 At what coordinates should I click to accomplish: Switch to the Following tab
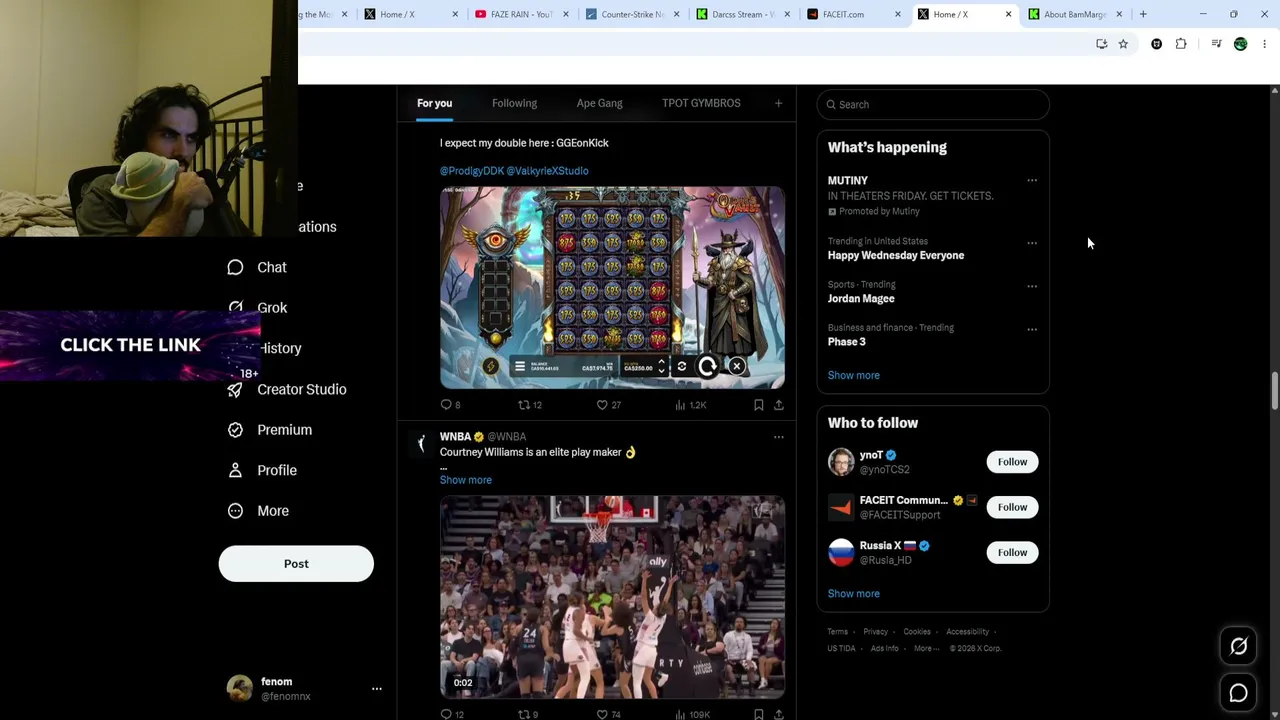[514, 103]
